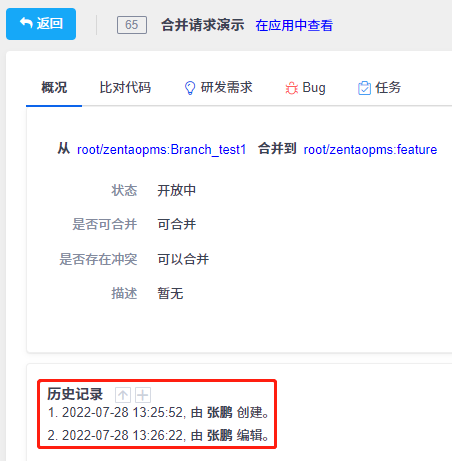This screenshot has width=452, height=461.
Task: Open 在应用中查看 link
Action: pos(294,25)
